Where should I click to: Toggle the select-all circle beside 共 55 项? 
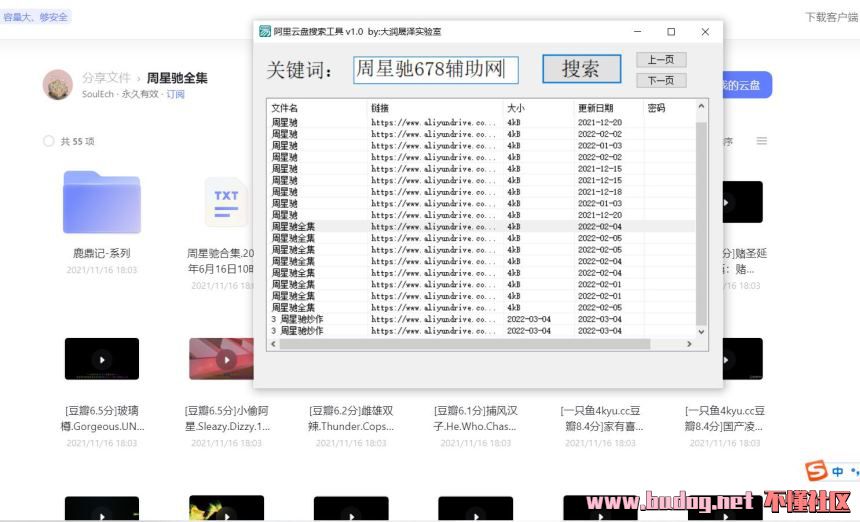[49, 142]
